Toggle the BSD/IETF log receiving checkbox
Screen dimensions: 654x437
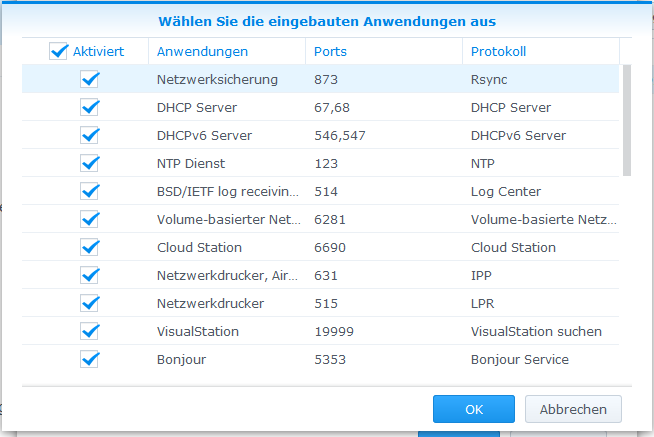[90, 191]
